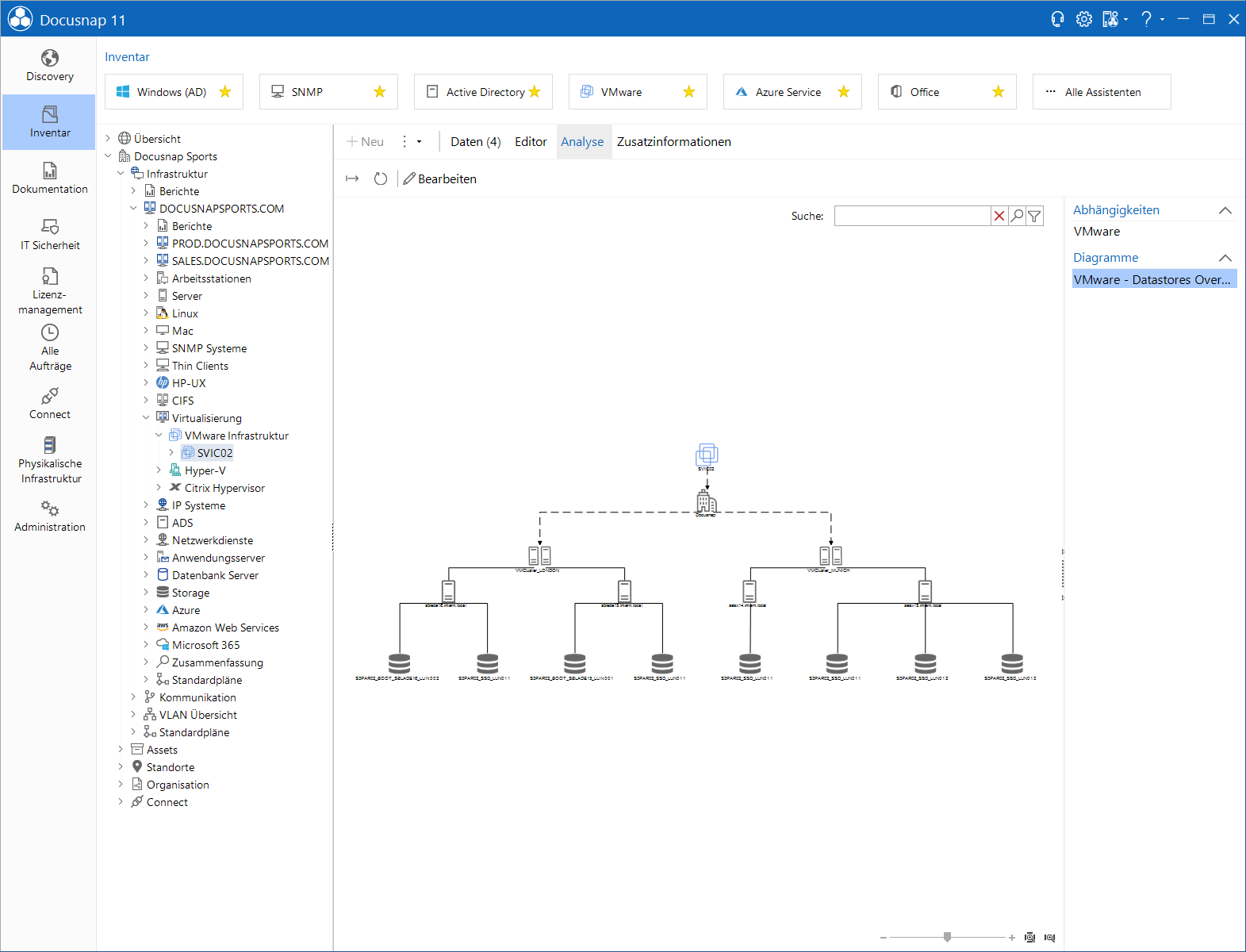The image size is (1246, 952).
Task: Click the Bearbeiten button
Action: pyautogui.click(x=440, y=178)
